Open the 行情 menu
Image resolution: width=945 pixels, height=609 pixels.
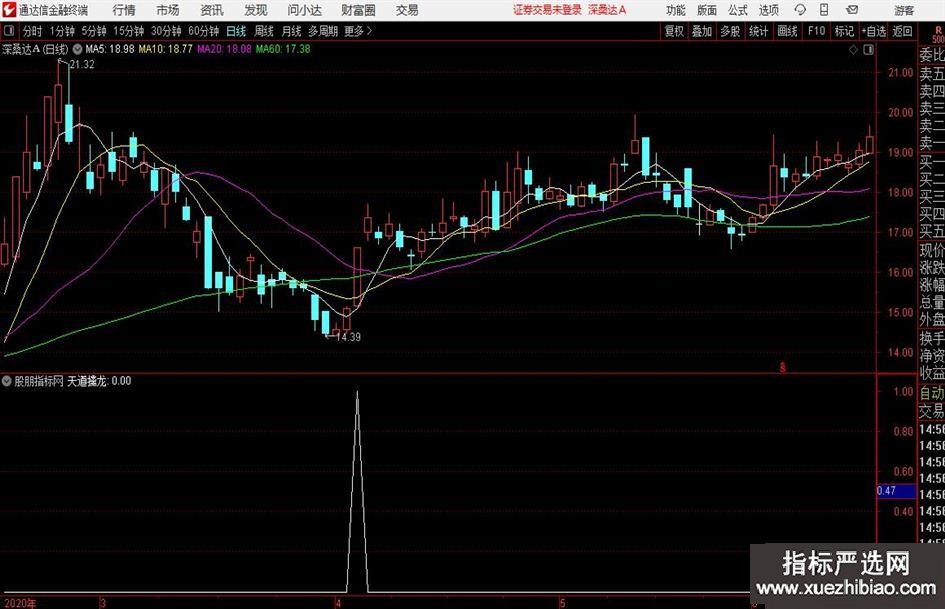click(124, 10)
